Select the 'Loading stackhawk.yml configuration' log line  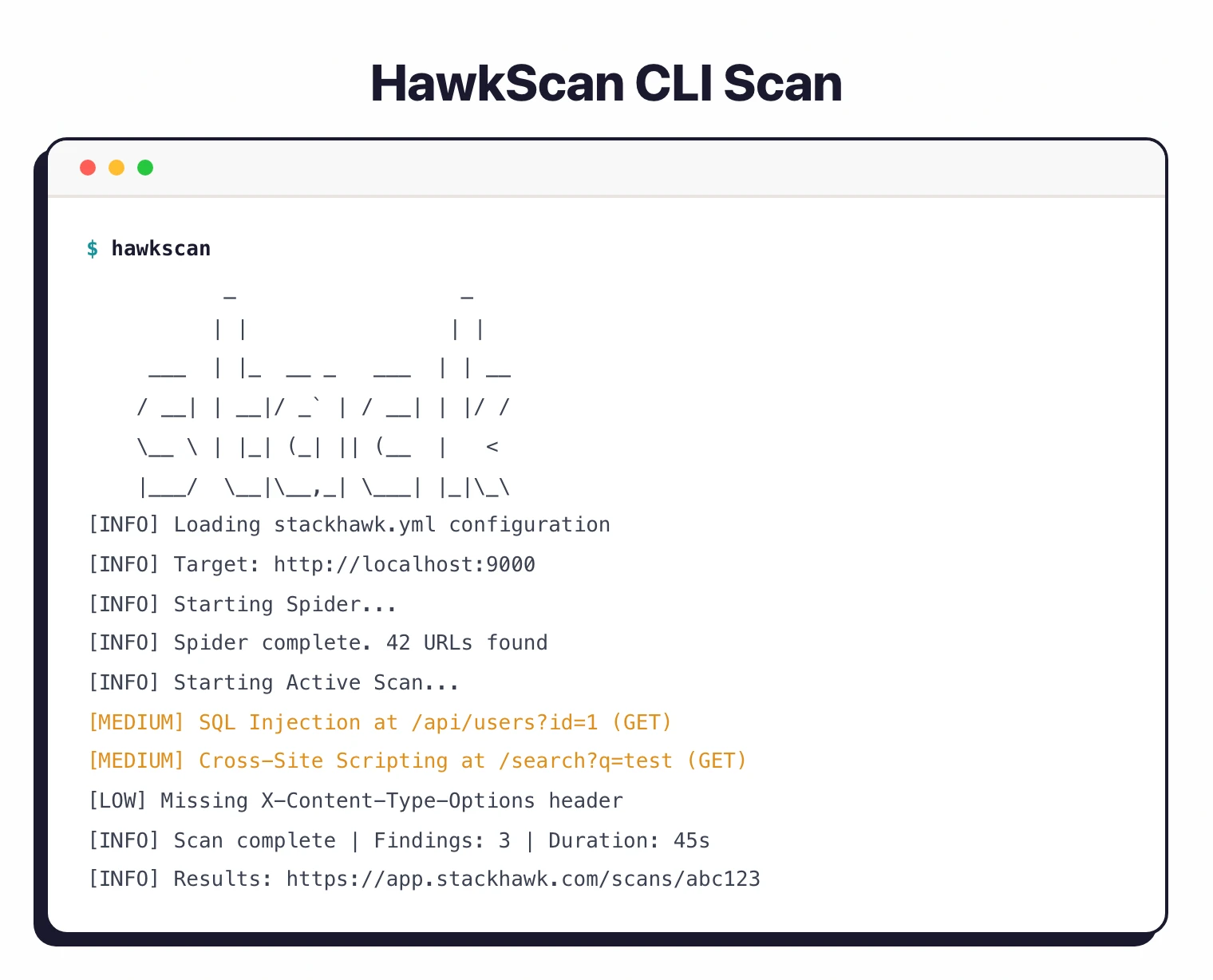click(349, 525)
